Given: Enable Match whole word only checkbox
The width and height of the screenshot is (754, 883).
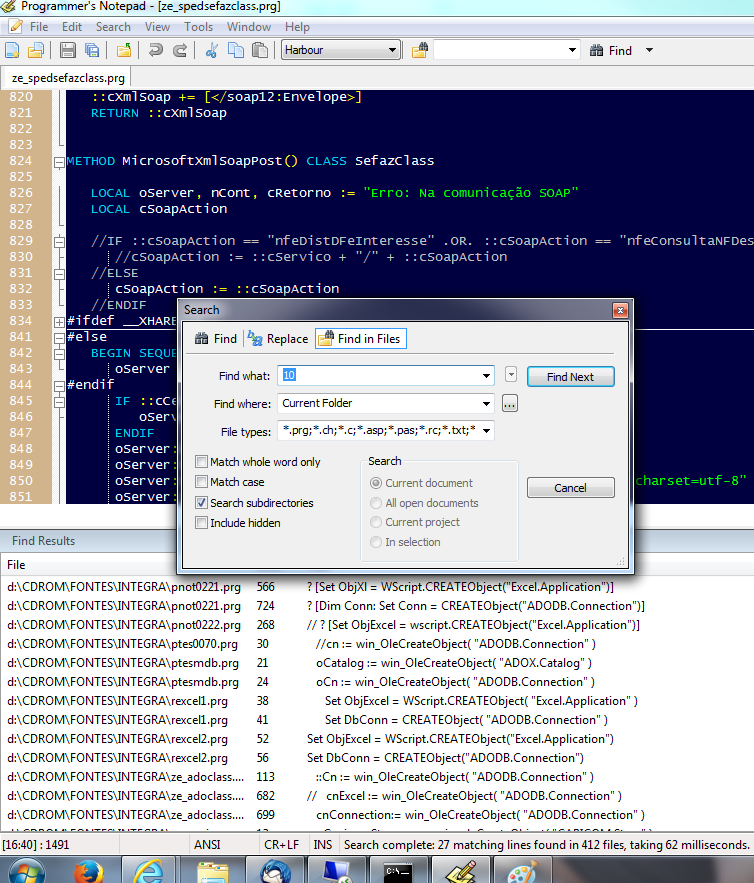Looking at the screenshot, I should click(203, 462).
